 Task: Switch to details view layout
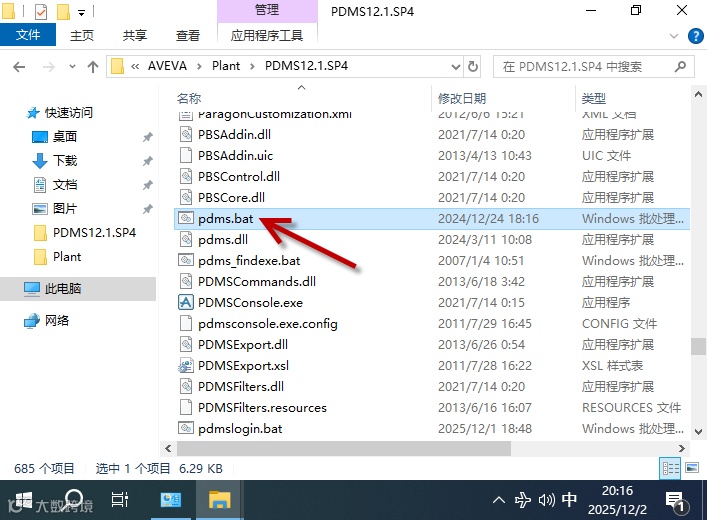click(x=670, y=468)
